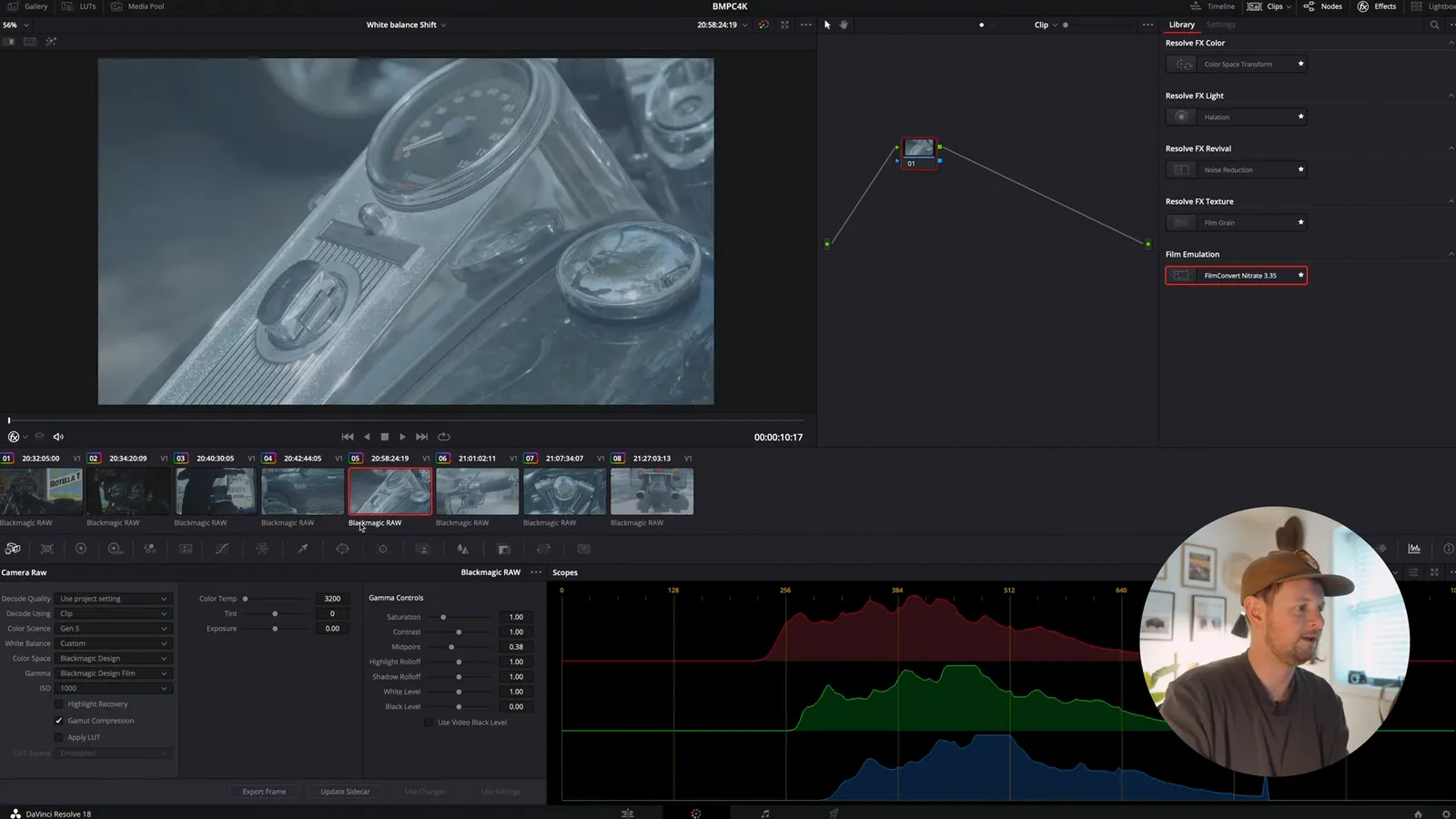Enable the Highlight Recovery checkbox

click(59, 704)
